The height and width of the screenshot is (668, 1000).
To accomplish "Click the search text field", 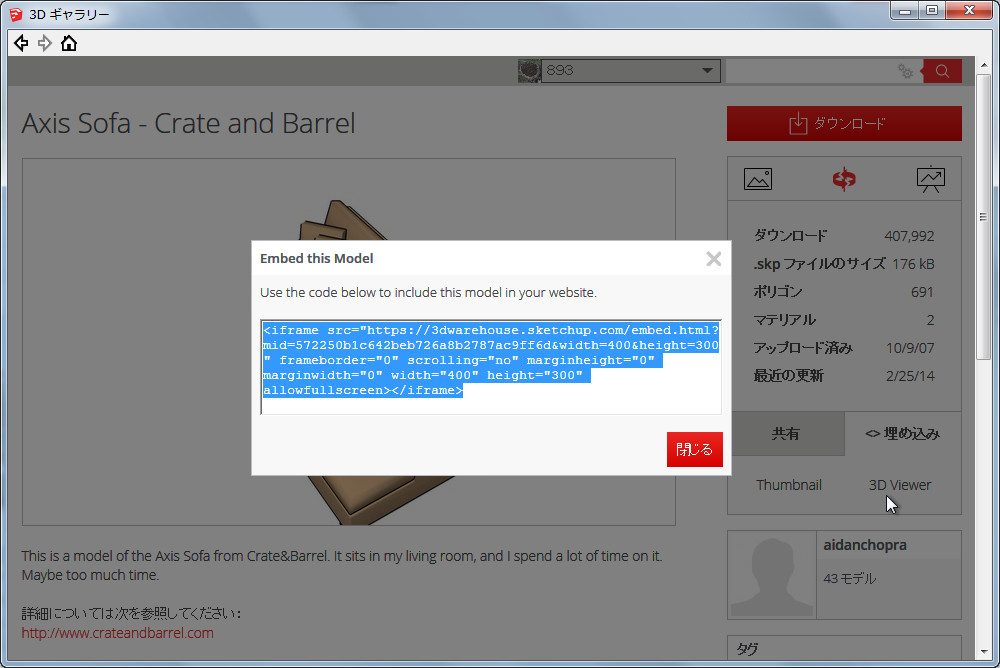I will pos(810,71).
